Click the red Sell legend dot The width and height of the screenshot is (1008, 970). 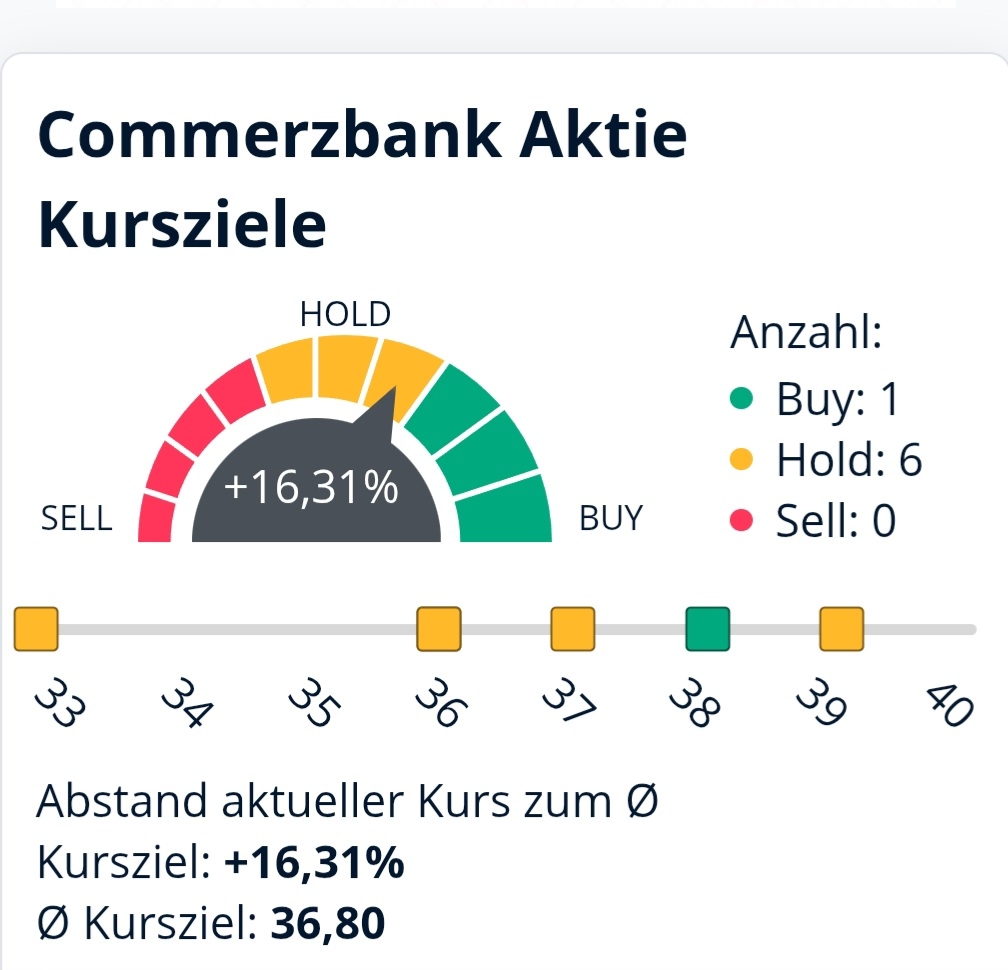coord(741,520)
